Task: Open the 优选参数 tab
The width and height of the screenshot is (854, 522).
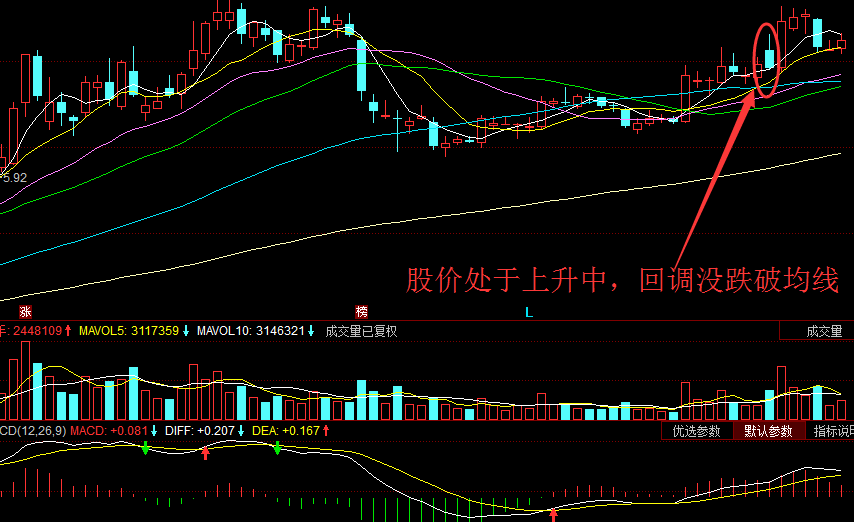Action: [697, 431]
